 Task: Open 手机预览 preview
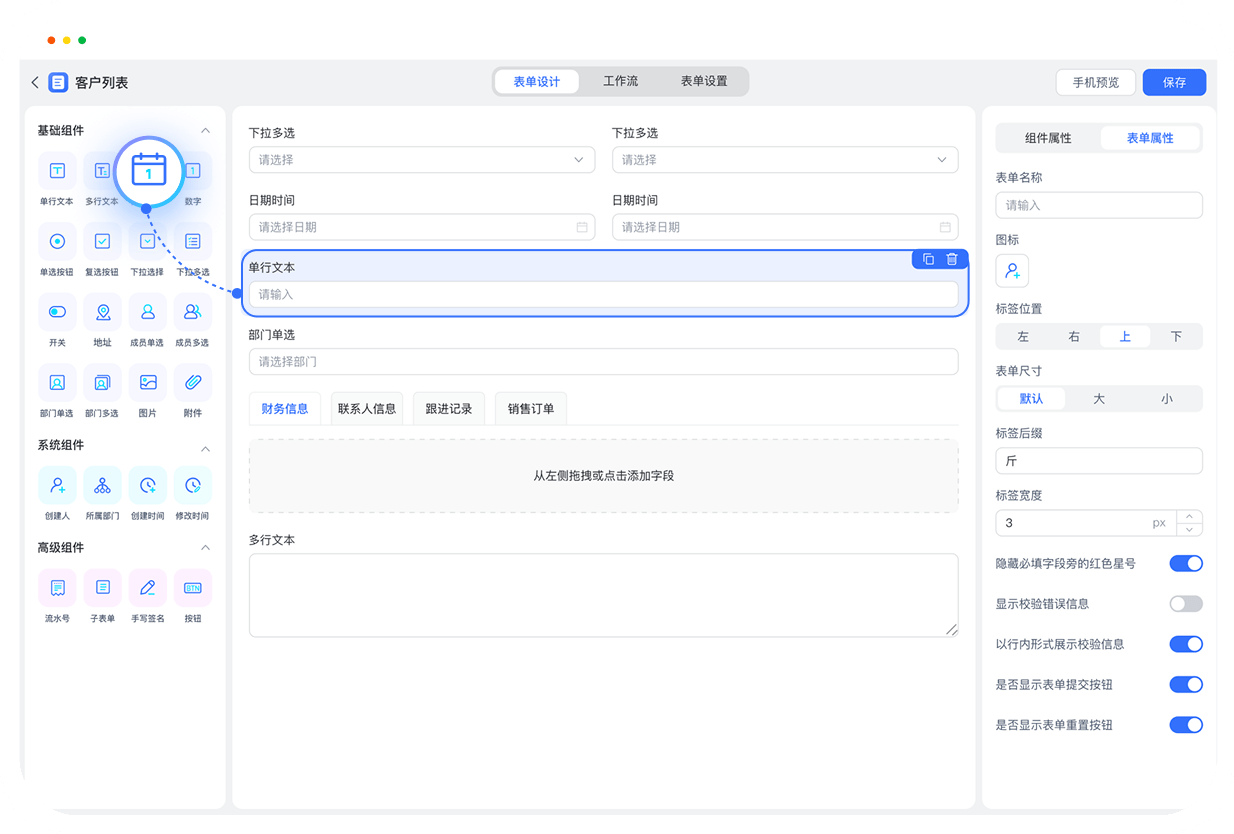(1095, 82)
